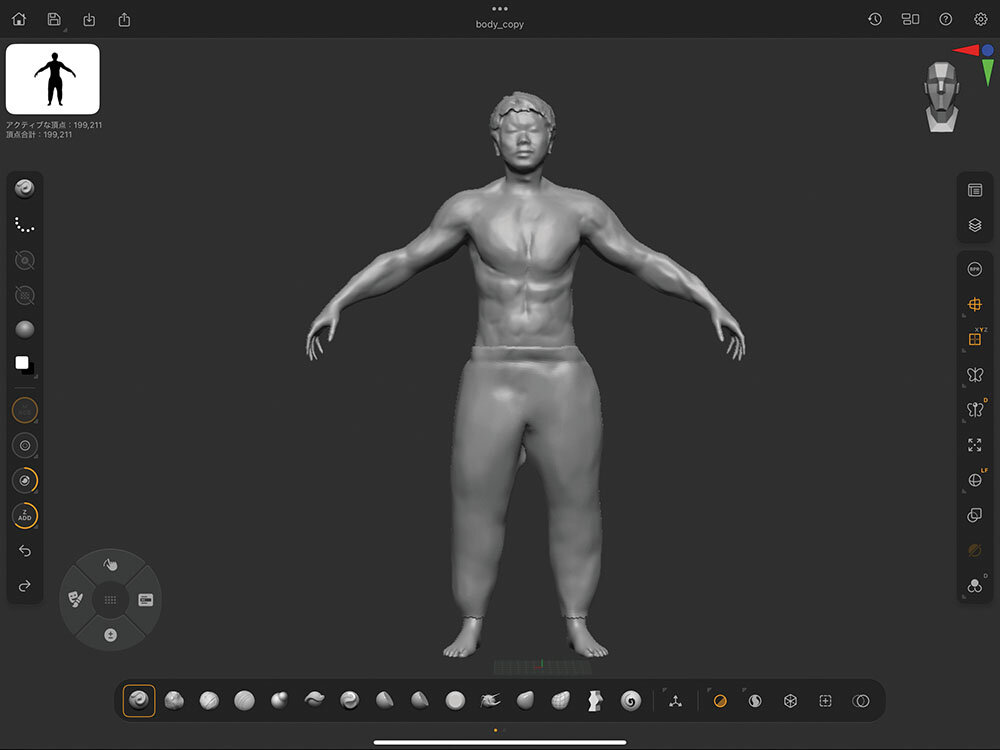This screenshot has width=1000, height=750.
Task: Toggle the Z ADD mode button
Action: coord(25,516)
